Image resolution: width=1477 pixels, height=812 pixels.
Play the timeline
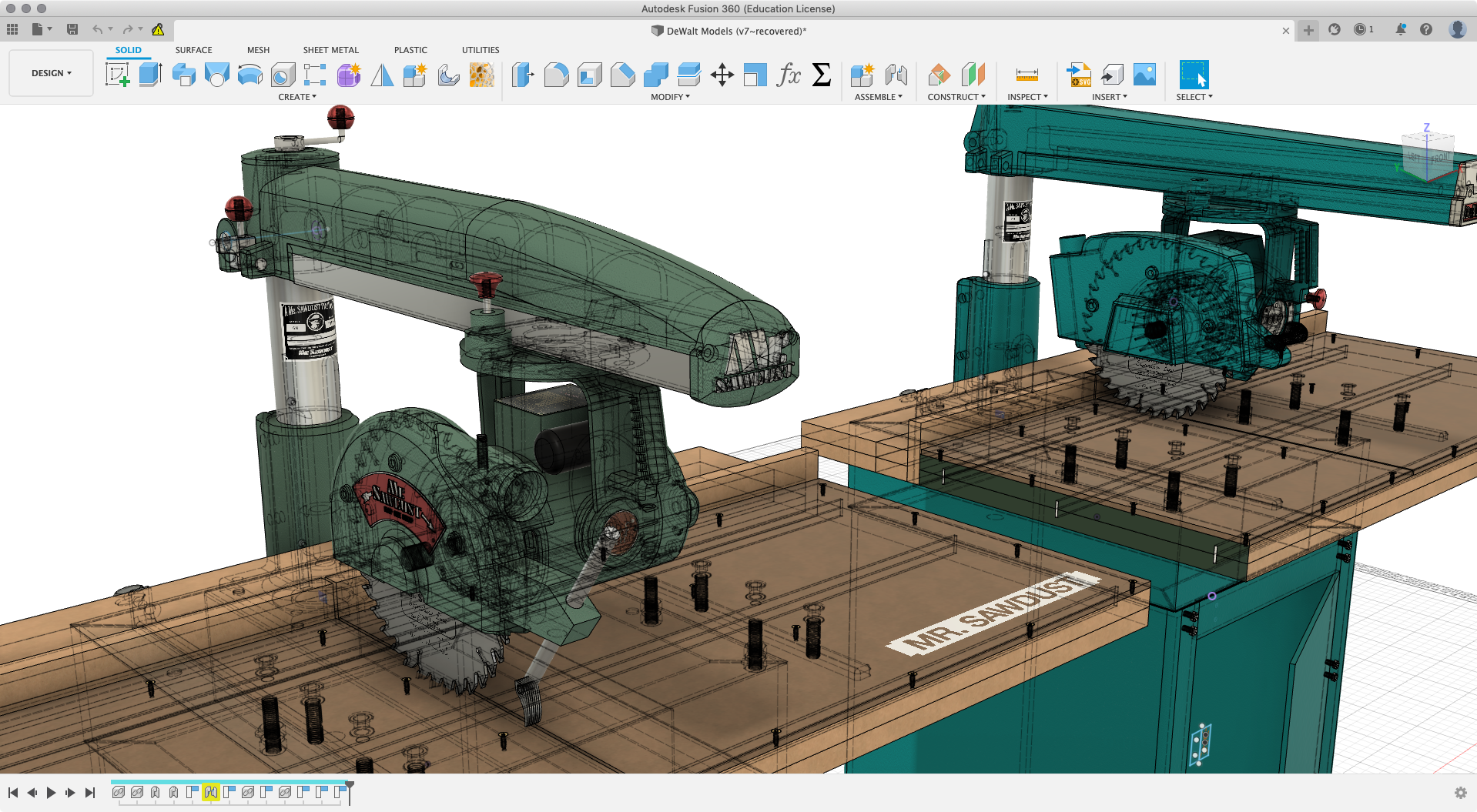51,792
